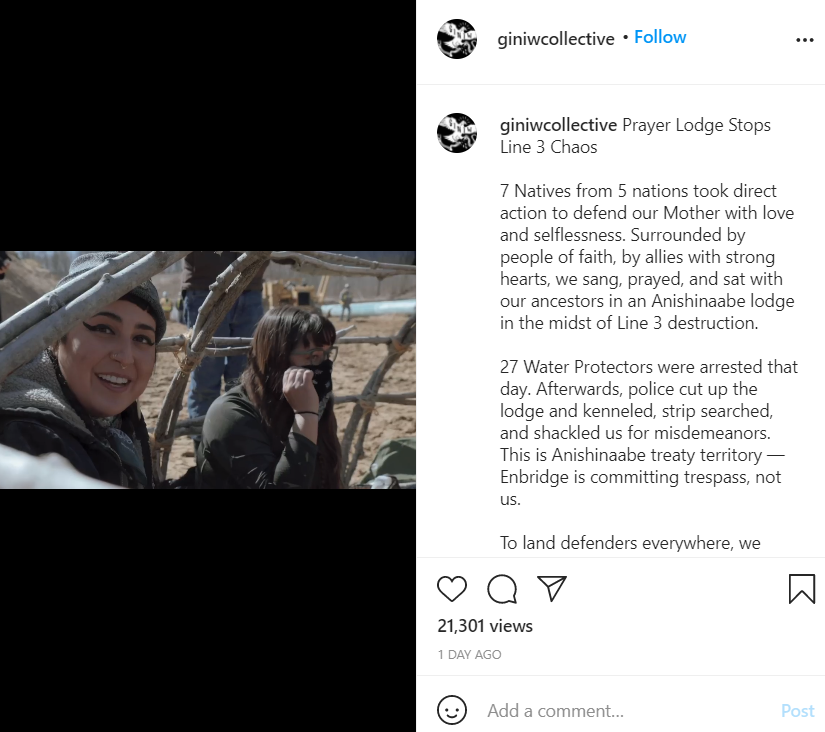Screen dimensions: 825x732
Task: Like the post with the heart icon
Action: point(452,589)
